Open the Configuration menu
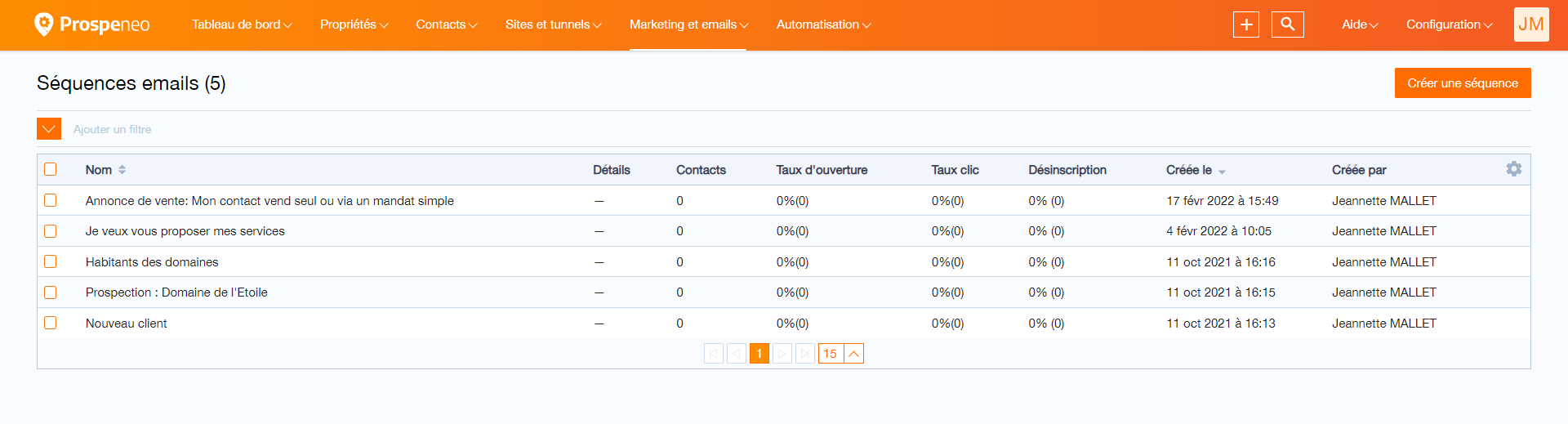 [x=1450, y=25]
